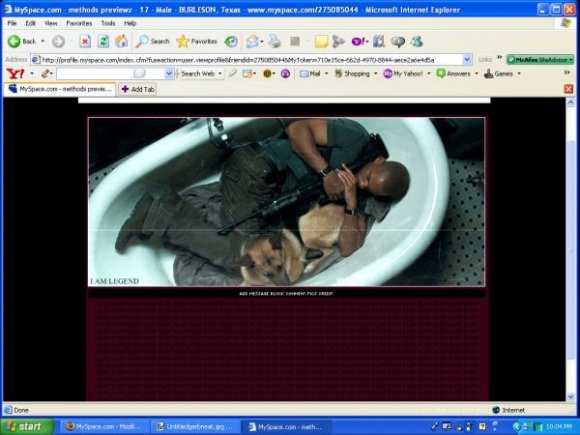Screen dimensions: 580x435
Task: Open Yahoo Mail button on toolbar
Action: click(310, 74)
